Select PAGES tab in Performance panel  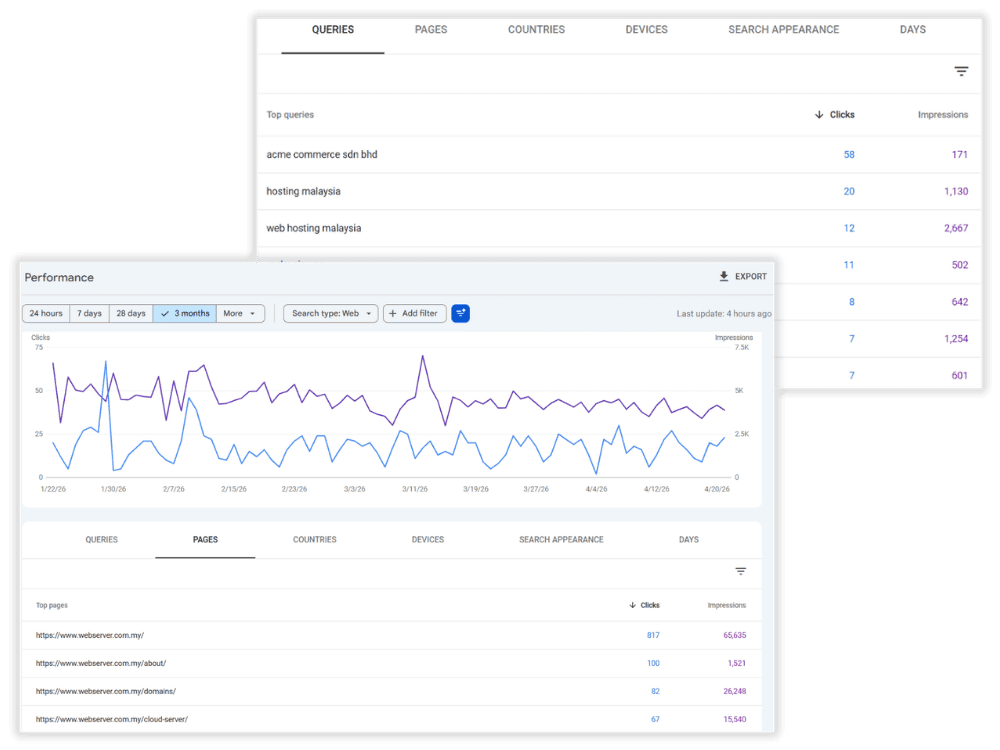[x=205, y=540]
